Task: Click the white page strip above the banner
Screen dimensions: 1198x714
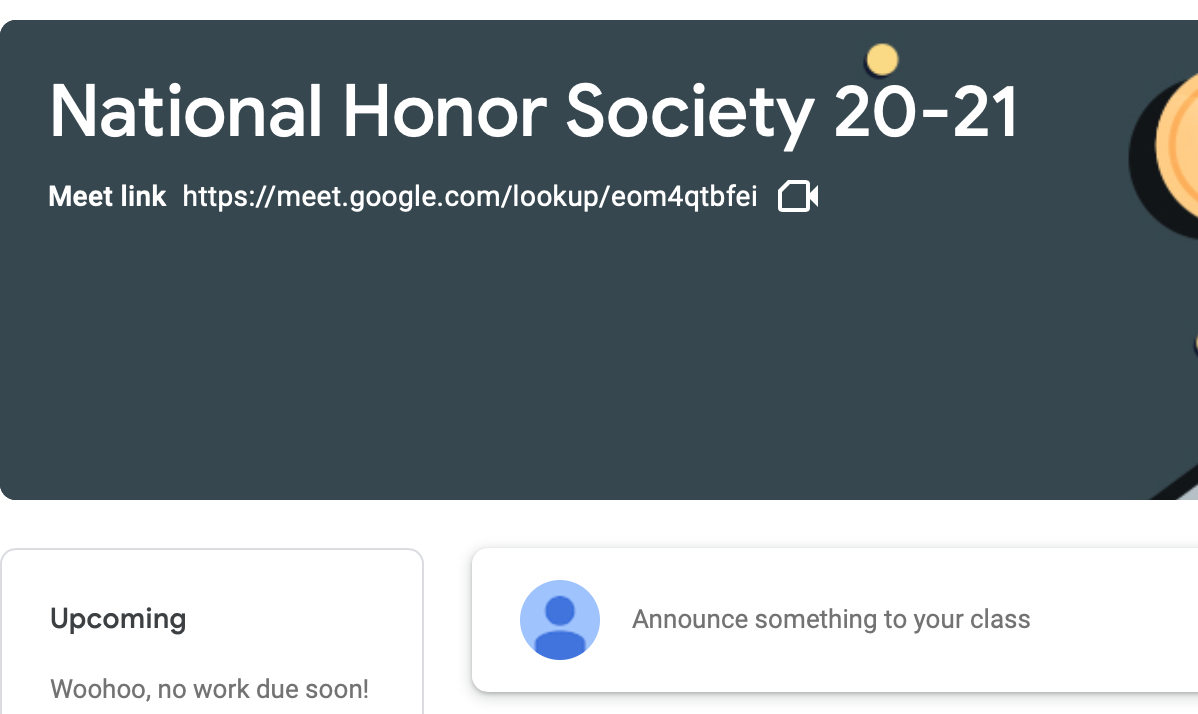Action: (x=600, y=9)
